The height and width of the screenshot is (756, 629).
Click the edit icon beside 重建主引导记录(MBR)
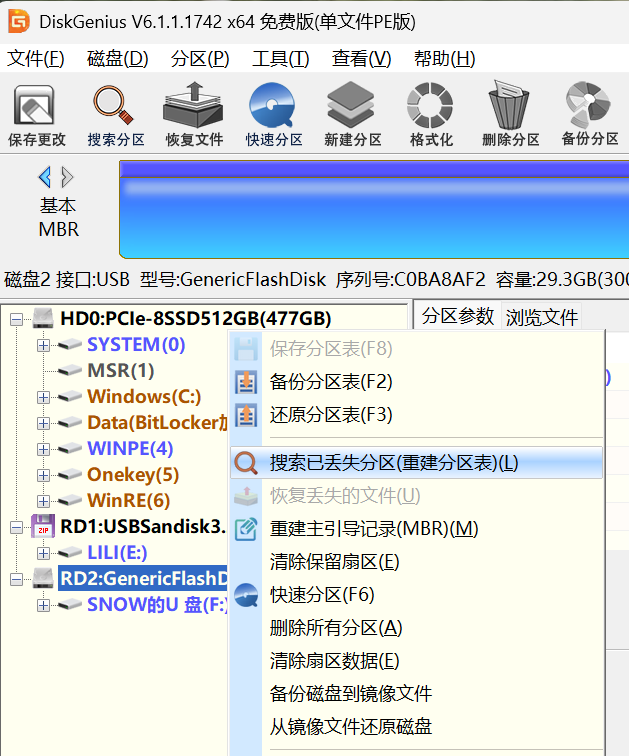tap(246, 528)
